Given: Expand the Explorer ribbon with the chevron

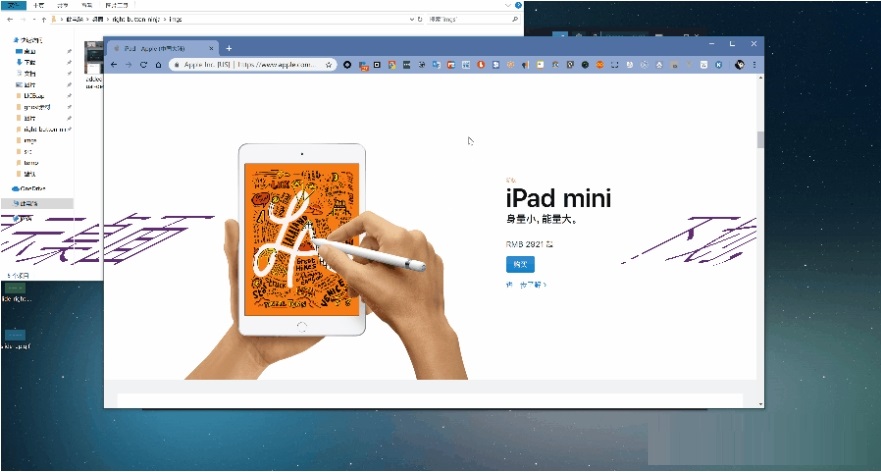Looking at the screenshot, I should 508,5.
